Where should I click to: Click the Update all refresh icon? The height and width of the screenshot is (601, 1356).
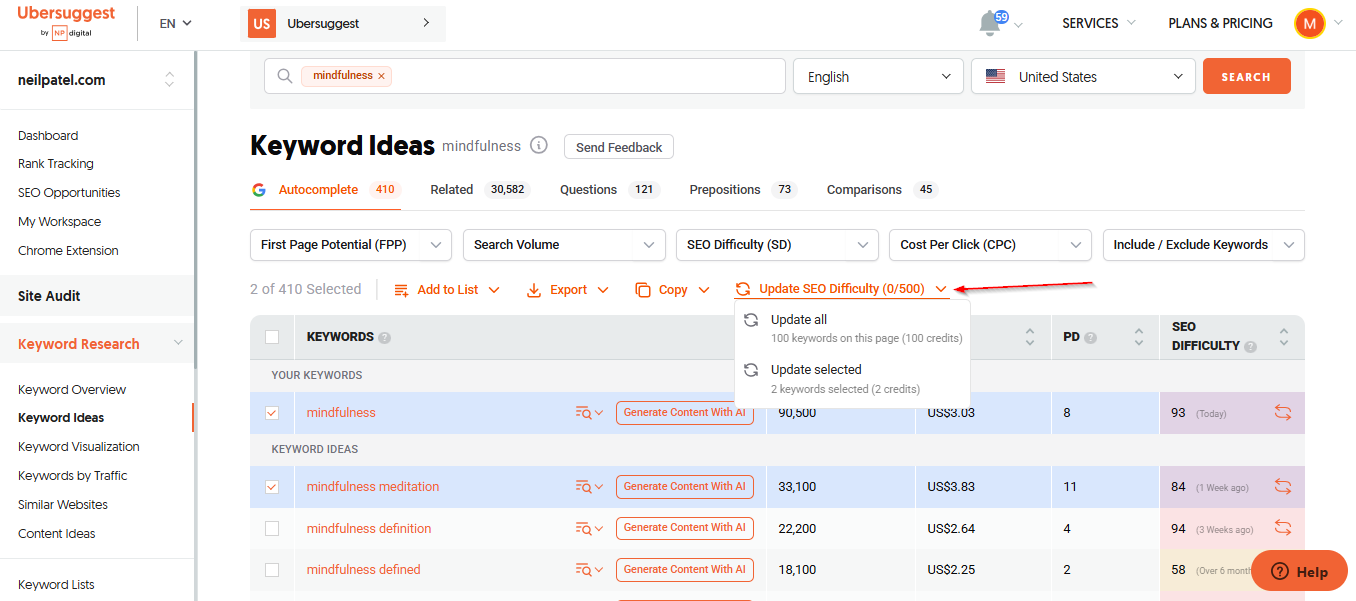point(751,320)
